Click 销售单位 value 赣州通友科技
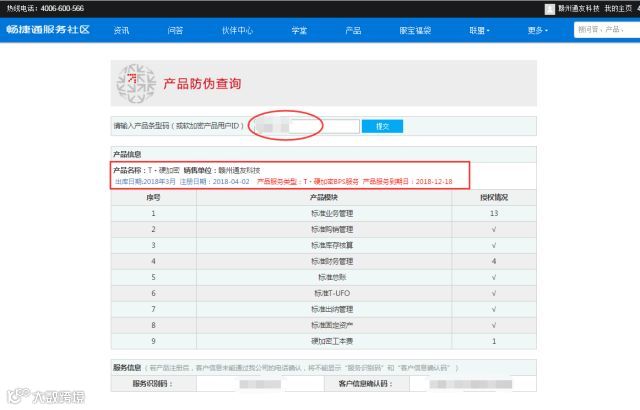 (x=239, y=170)
